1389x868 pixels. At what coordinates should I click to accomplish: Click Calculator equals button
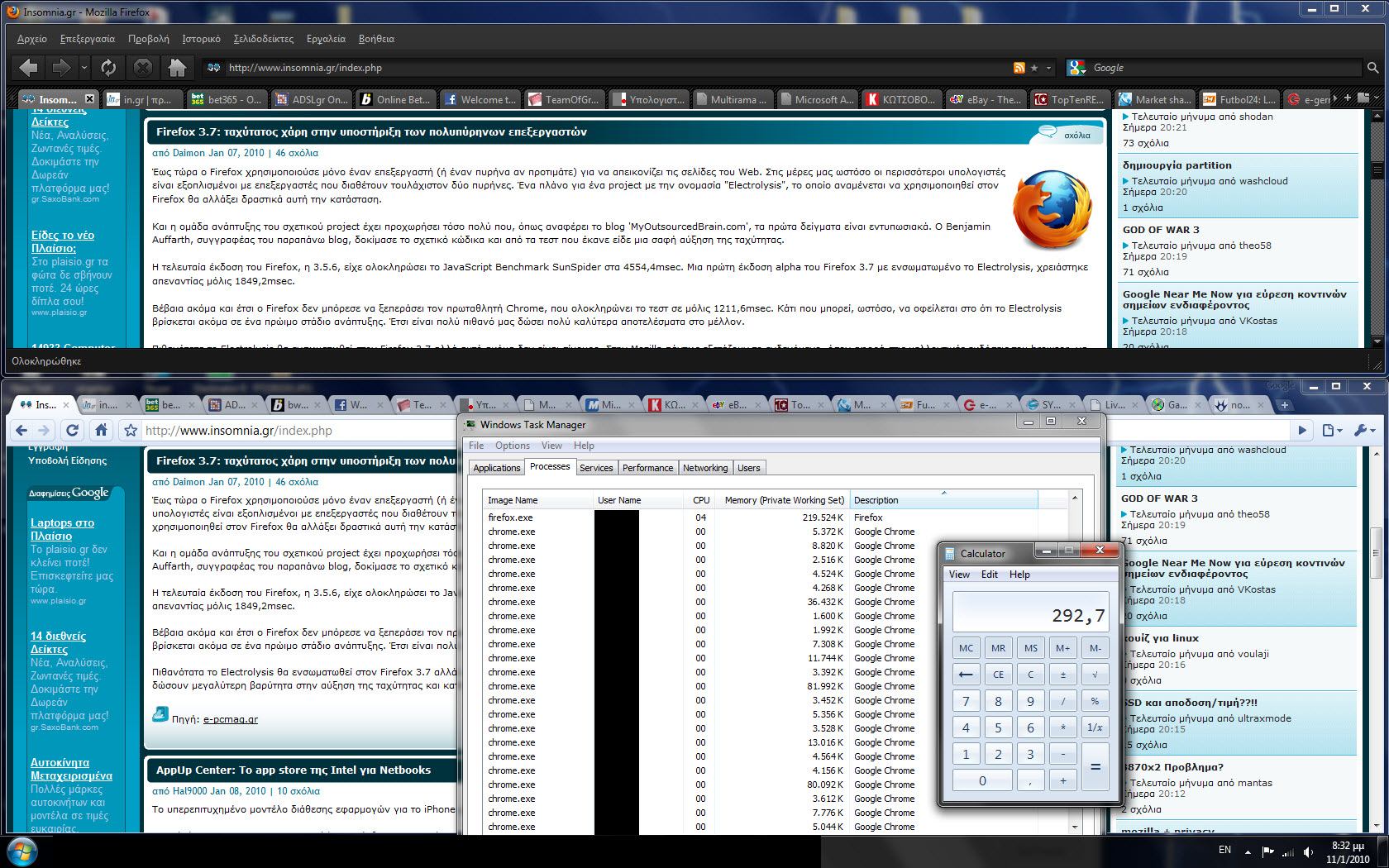click(x=1095, y=767)
